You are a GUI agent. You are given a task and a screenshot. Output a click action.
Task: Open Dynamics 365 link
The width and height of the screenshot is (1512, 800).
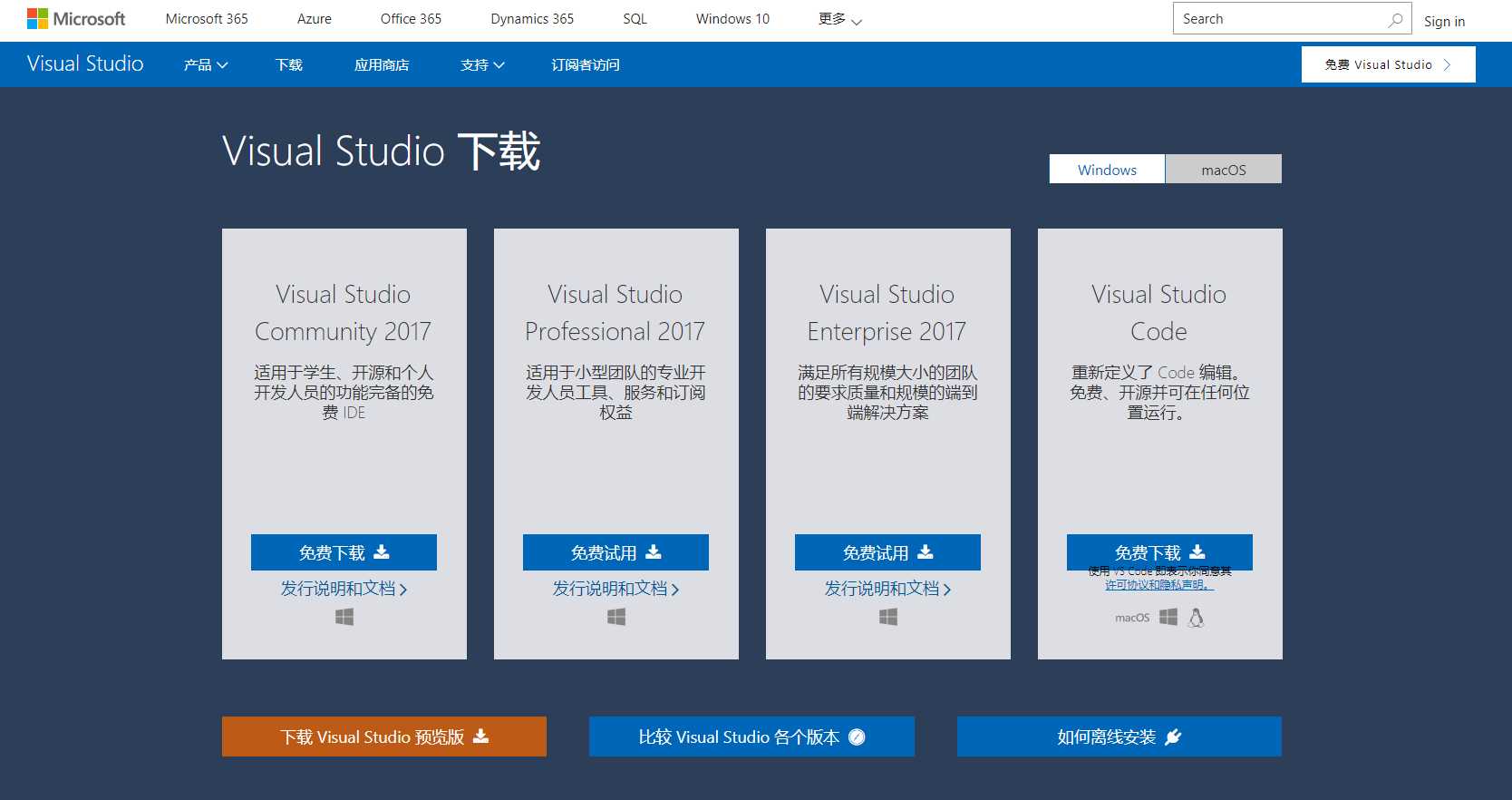(x=532, y=19)
